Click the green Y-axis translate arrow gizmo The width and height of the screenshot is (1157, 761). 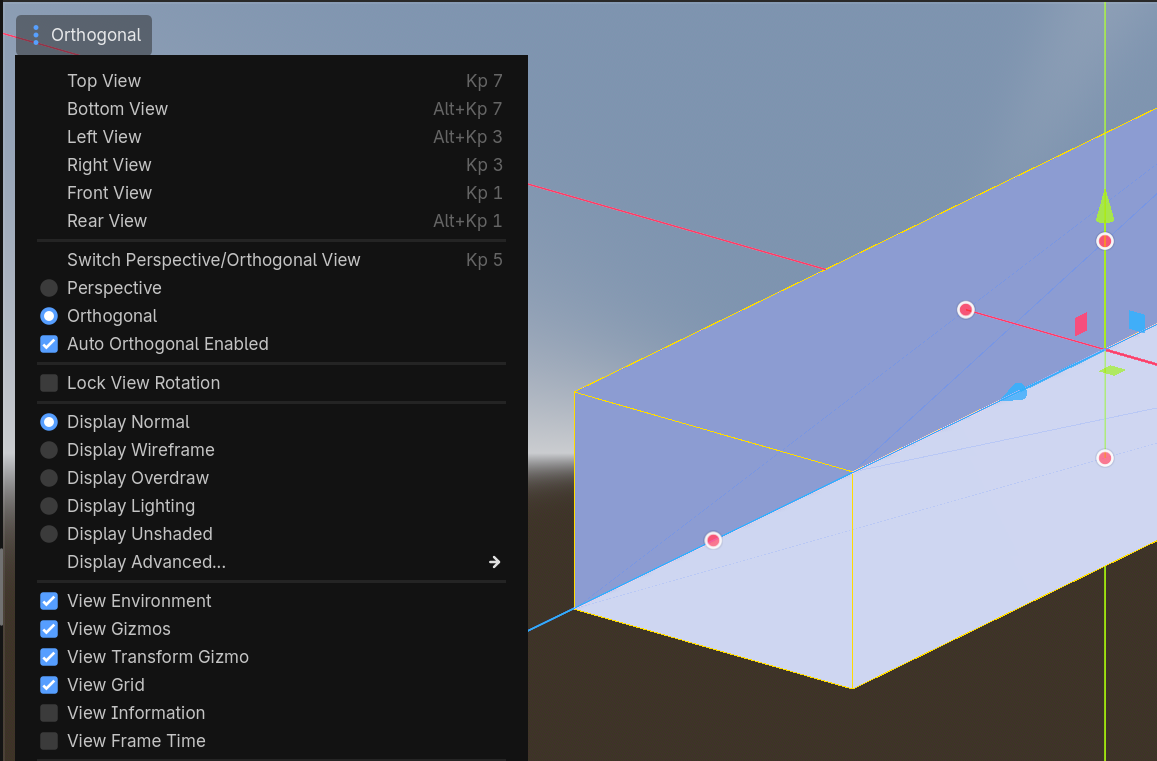(x=1105, y=207)
